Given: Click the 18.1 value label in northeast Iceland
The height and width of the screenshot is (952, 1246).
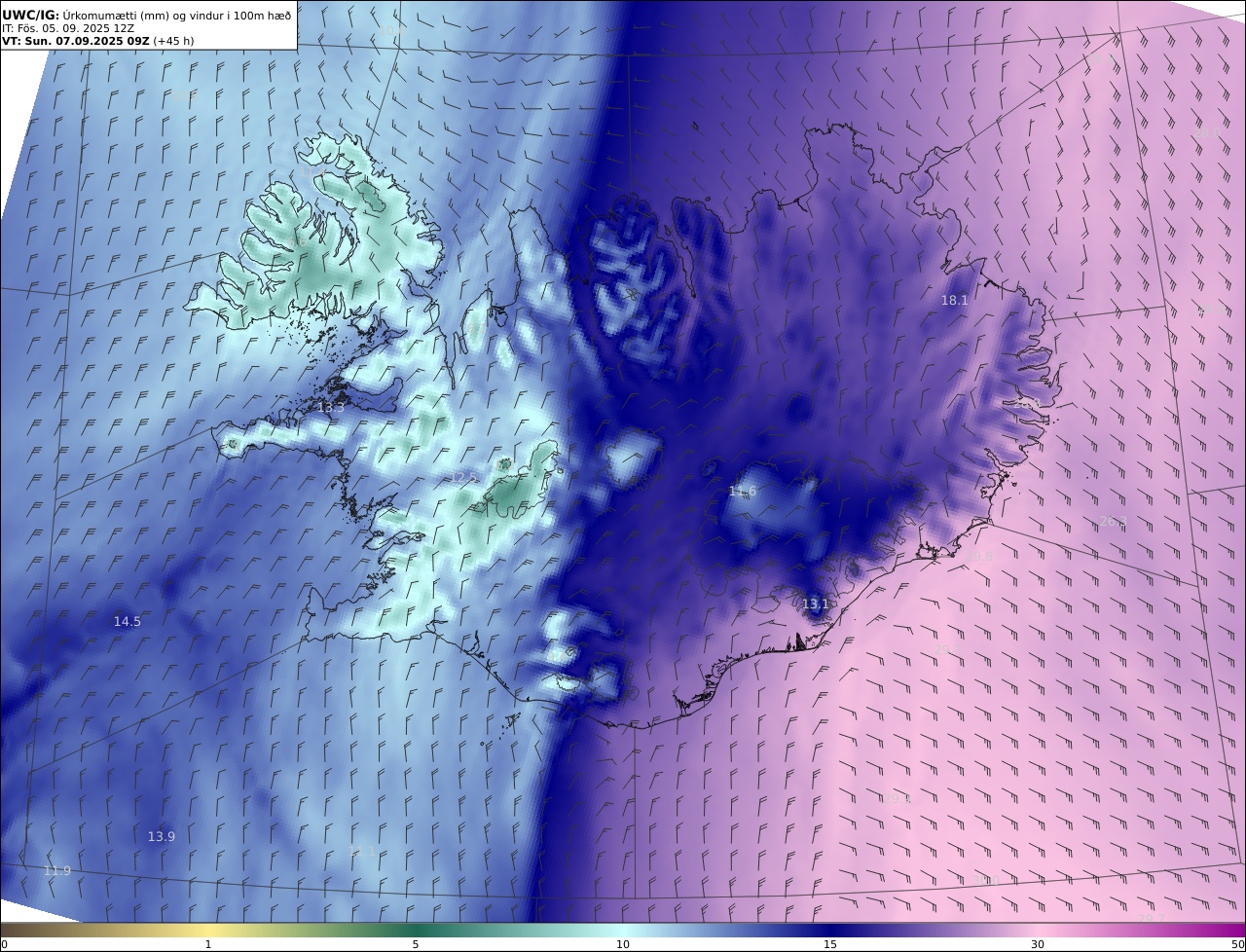Looking at the screenshot, I should (954, 300).
